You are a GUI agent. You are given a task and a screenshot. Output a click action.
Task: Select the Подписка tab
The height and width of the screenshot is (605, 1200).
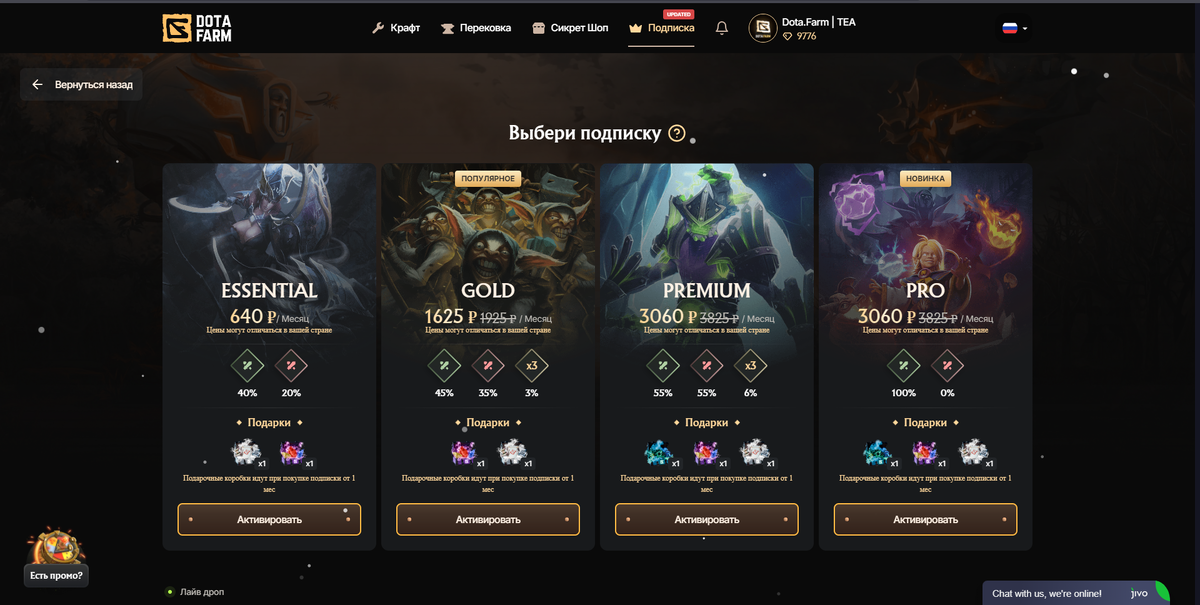(661, 28)
